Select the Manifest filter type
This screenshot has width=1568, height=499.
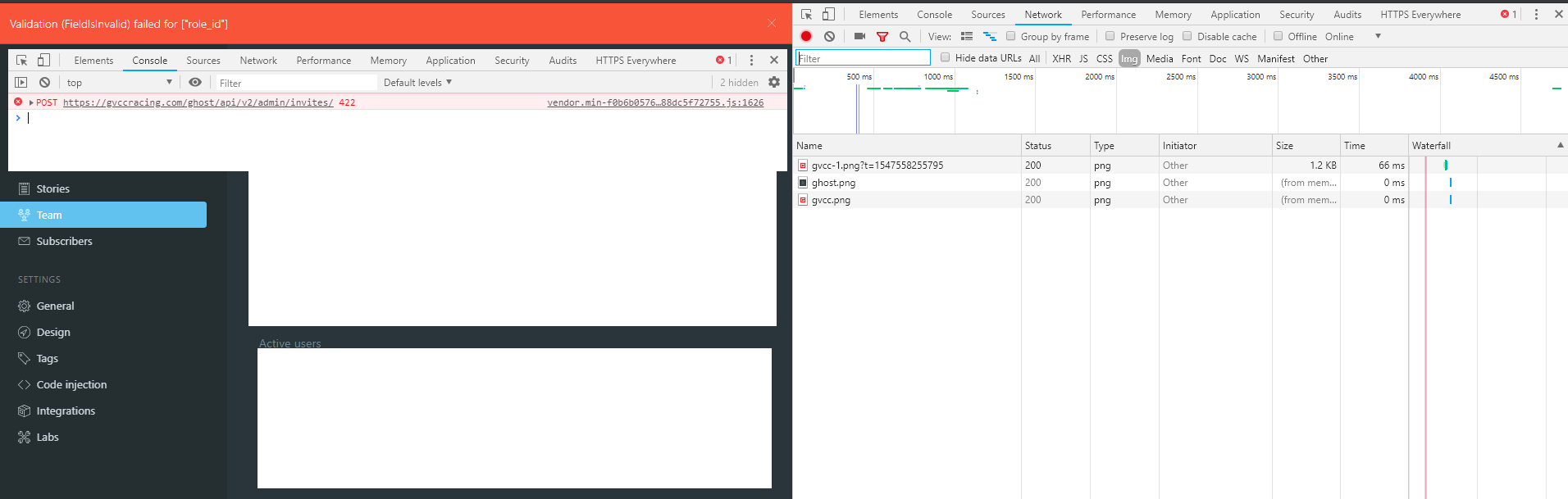[x=1275, y=58]
